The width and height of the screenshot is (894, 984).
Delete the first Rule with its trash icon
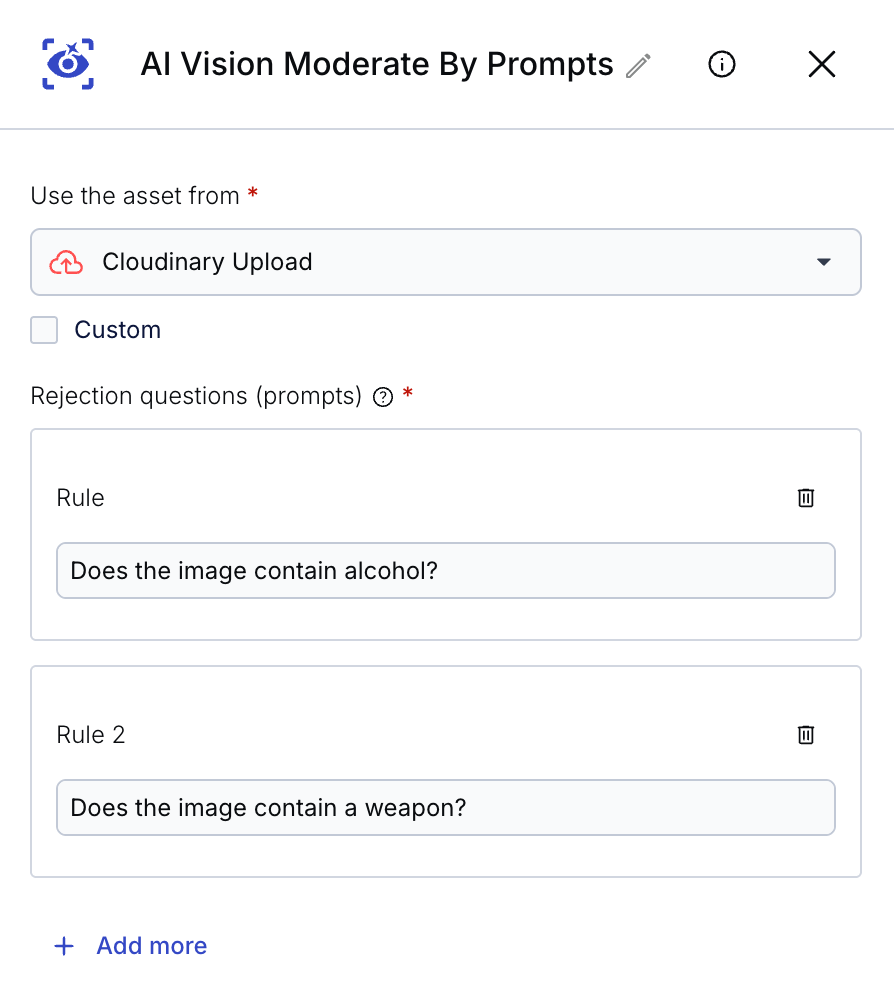pyautogui.click(x=806, y=498)
